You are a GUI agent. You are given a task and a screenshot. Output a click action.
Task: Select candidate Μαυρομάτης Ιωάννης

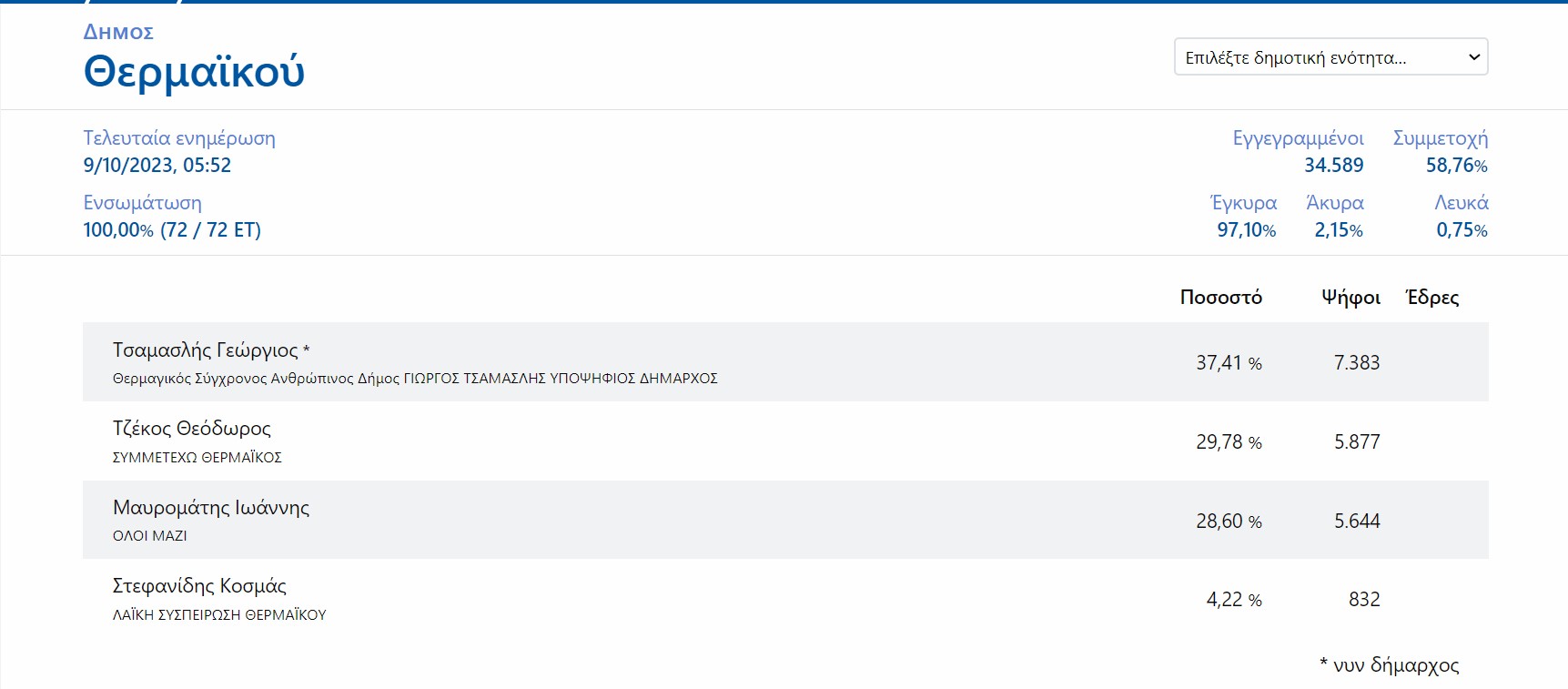[x=210, y=508]
